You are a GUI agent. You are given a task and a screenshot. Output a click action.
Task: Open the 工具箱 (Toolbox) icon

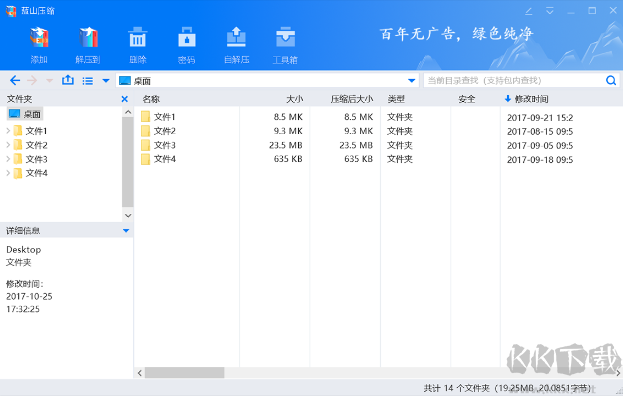coord(285,38)
